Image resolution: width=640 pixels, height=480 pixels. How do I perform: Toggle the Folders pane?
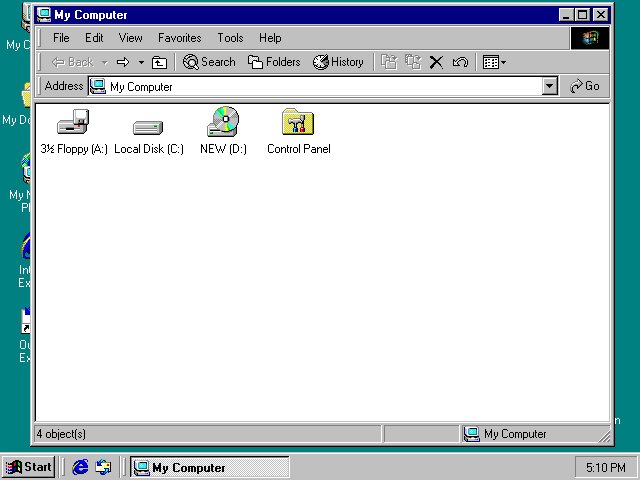(x=274, y=62)
